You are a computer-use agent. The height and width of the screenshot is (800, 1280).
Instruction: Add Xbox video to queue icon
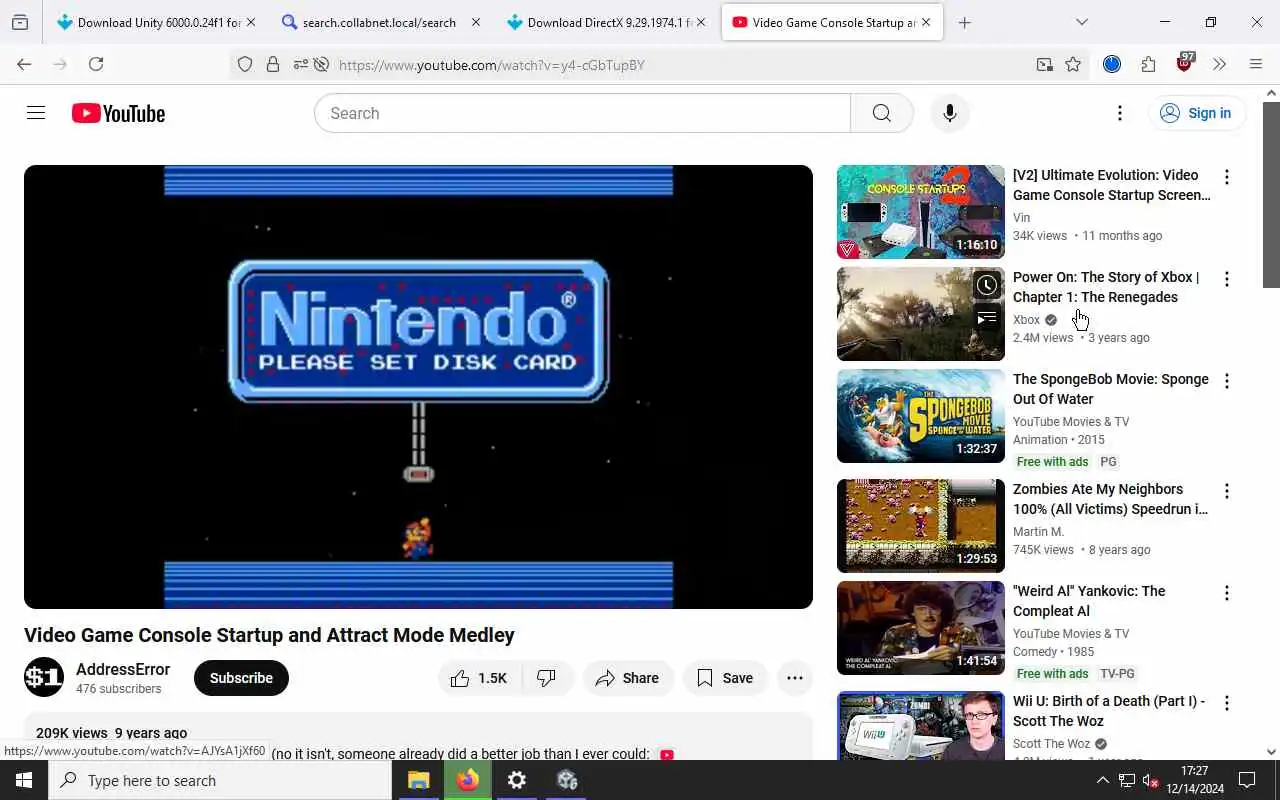[986, 319]
